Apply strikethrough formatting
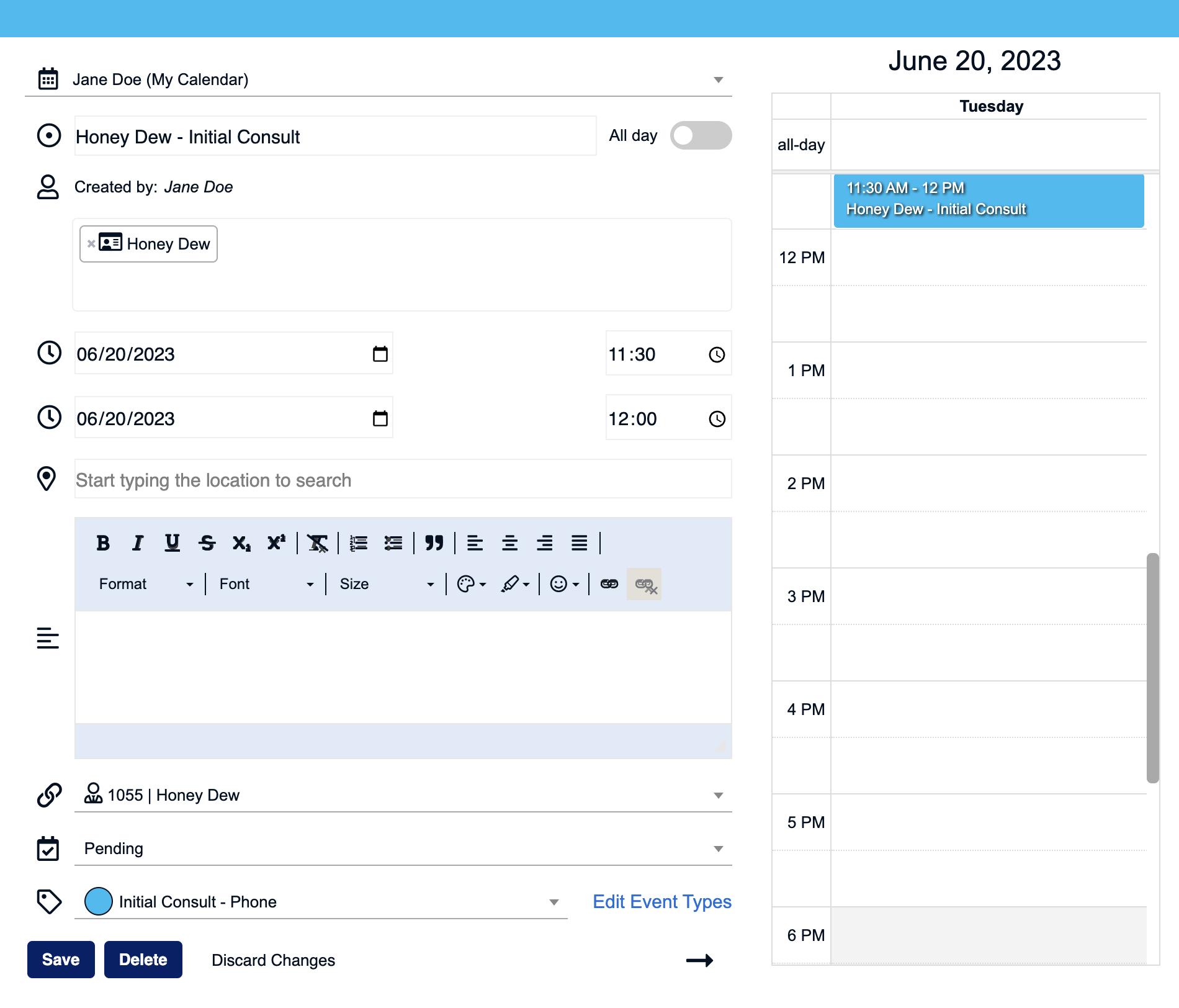Viewport: 1179px width, 1008px height. (x=207, y=543)
